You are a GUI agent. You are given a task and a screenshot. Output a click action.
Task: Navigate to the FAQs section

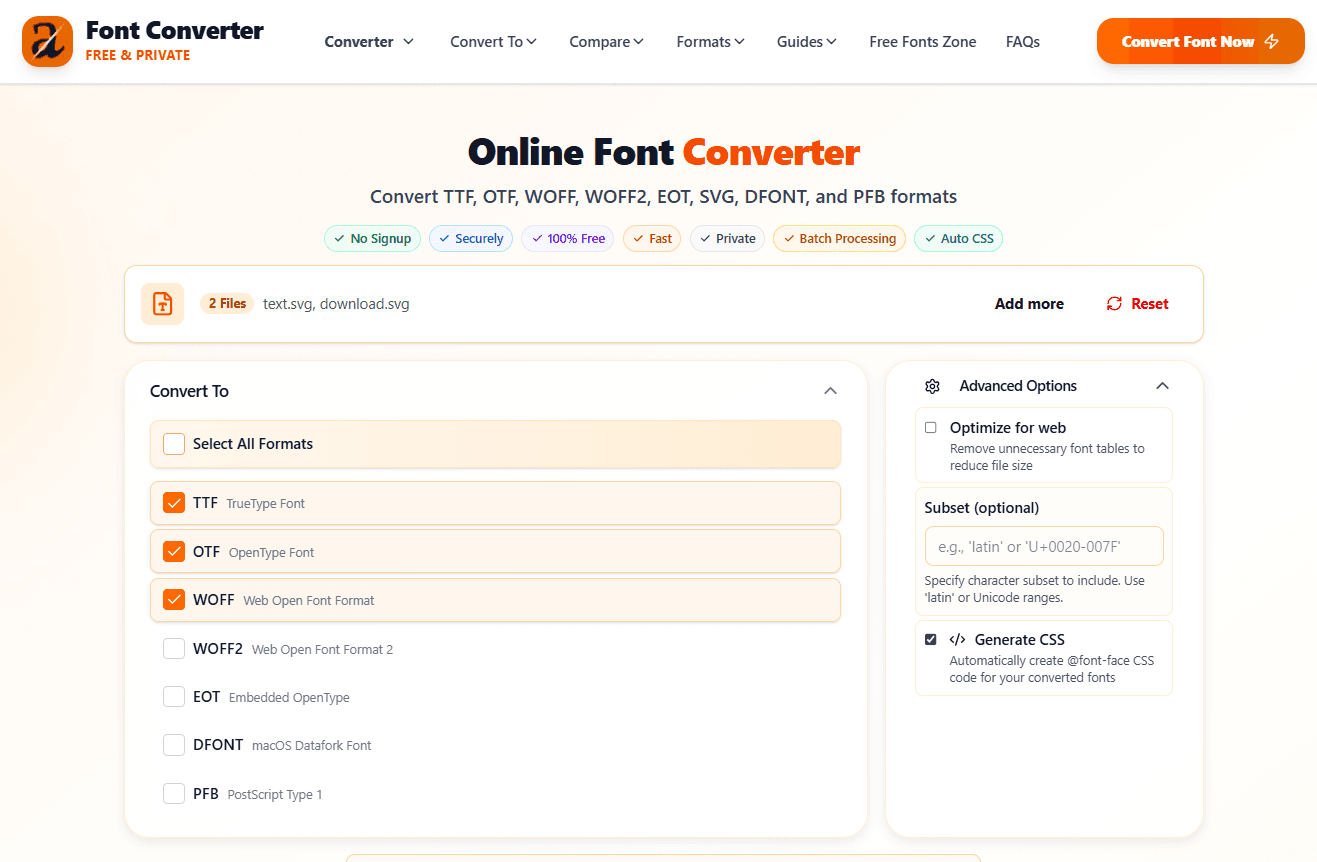pyautogui.click(x=1022, y=41)
